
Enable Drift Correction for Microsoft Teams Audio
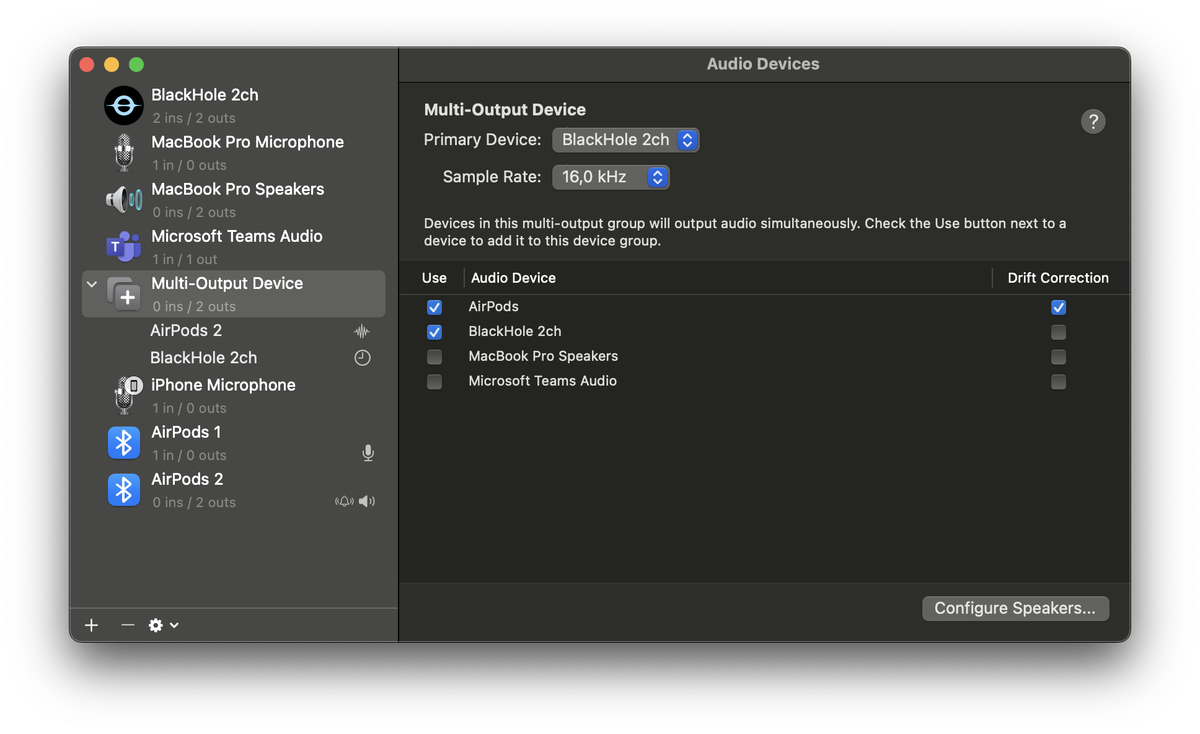click(x=1058, y=382)
